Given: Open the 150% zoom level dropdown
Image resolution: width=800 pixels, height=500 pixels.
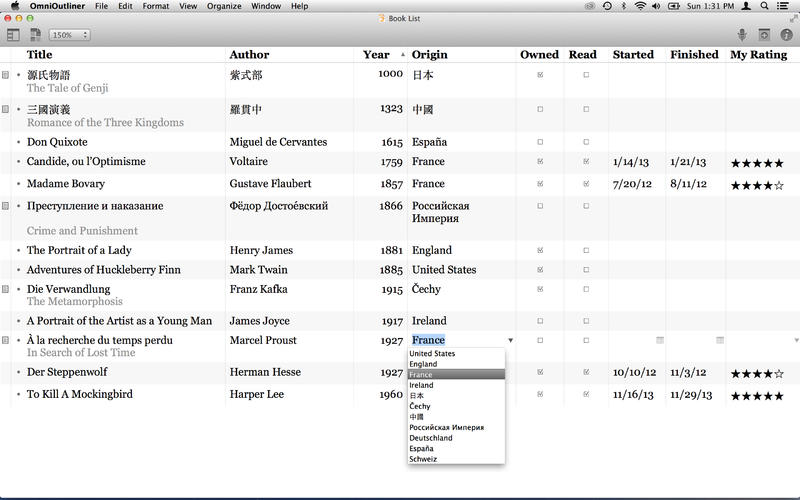Looking at the screenshot, I should point(70,35).
